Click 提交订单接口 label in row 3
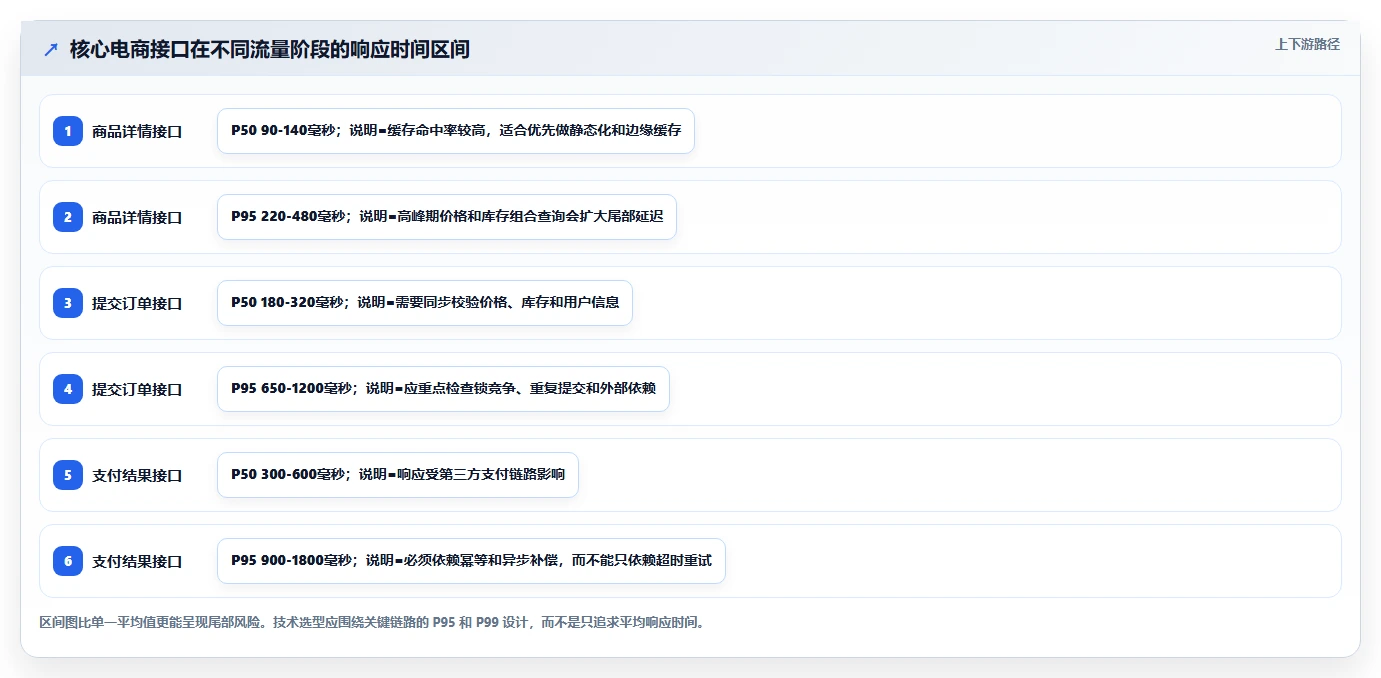 pos(137,303)
